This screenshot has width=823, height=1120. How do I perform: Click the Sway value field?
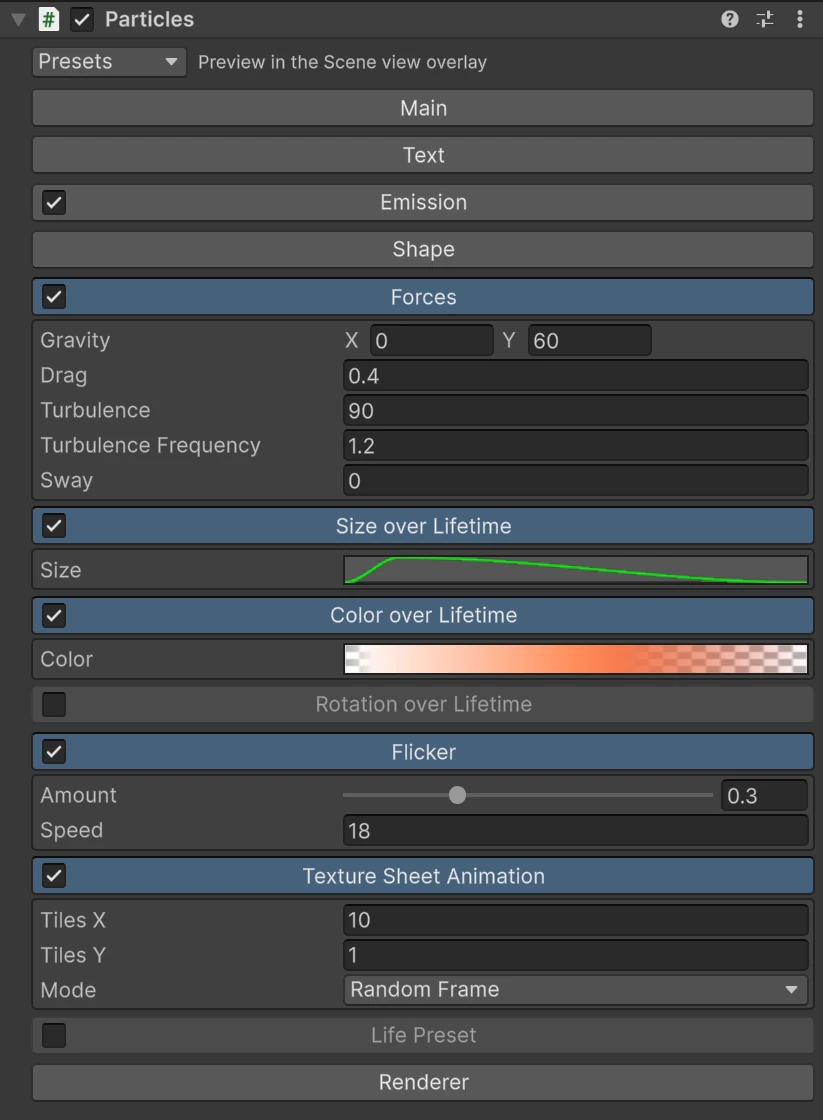point(576,481)
